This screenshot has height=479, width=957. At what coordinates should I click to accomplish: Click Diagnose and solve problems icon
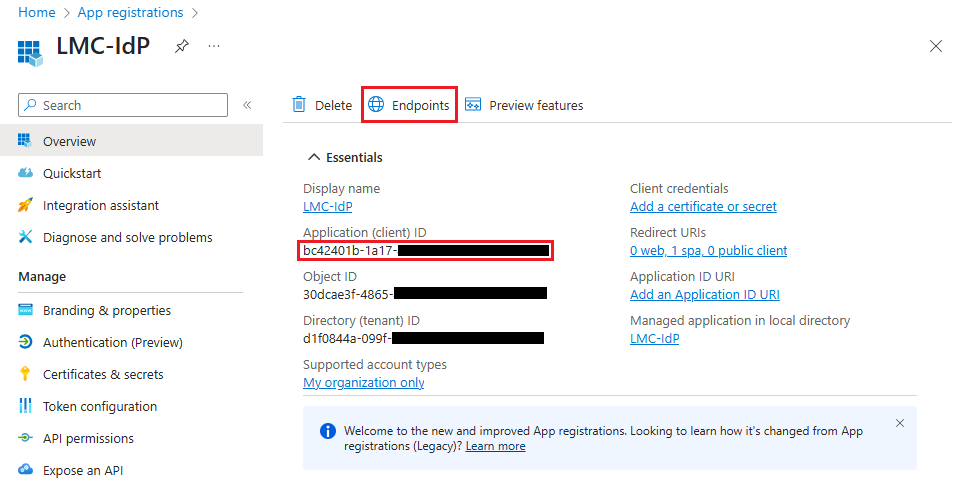[26, 237]
